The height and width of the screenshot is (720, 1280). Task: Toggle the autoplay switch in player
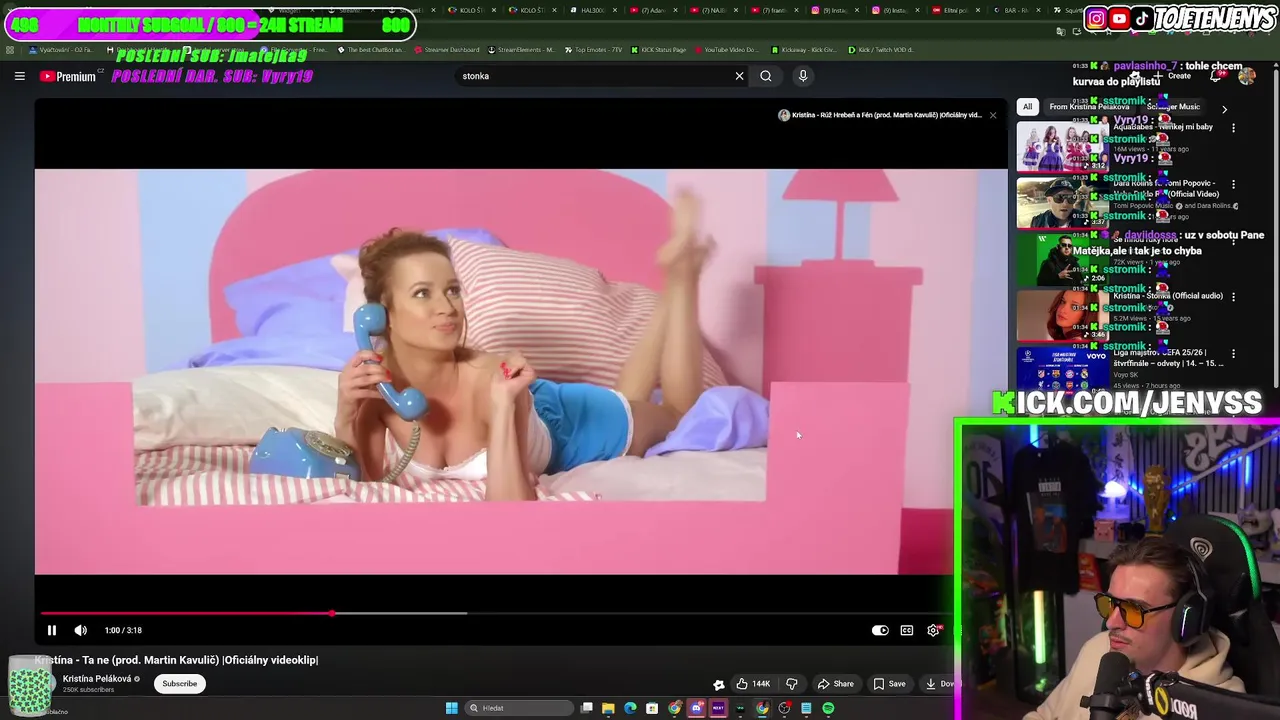click(880, 630)
